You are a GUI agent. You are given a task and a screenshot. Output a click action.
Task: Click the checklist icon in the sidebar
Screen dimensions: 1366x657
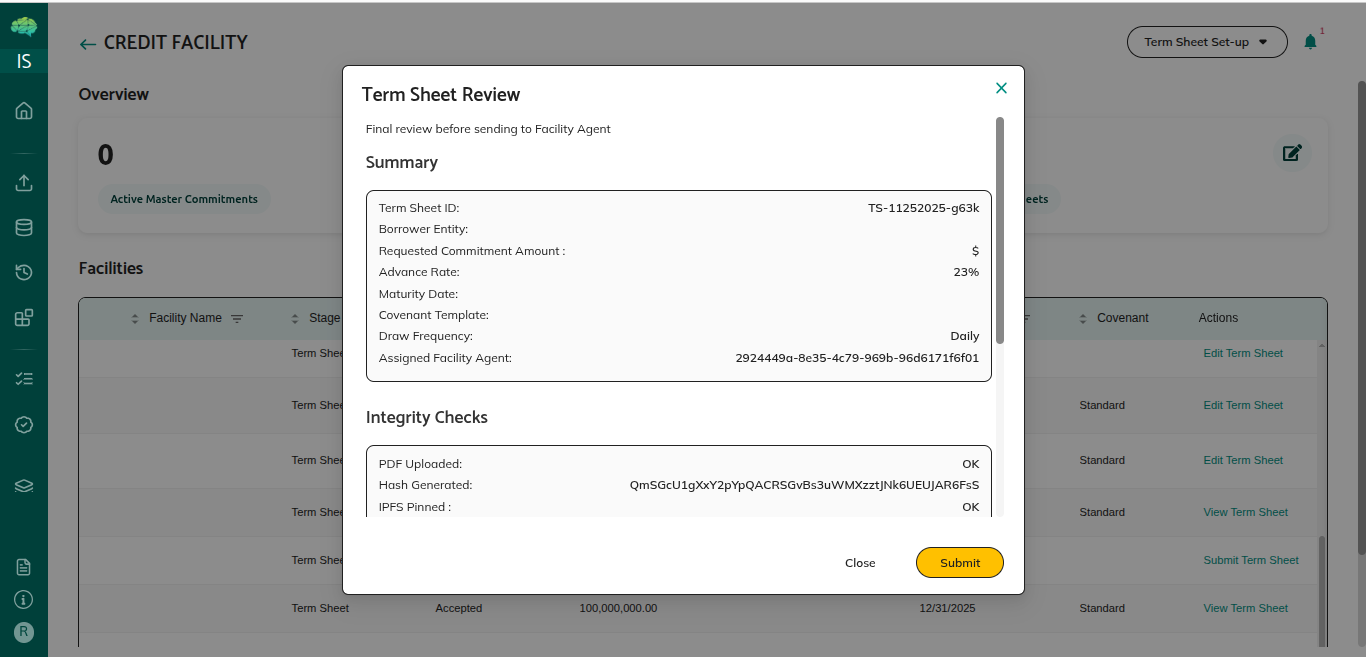24,379
